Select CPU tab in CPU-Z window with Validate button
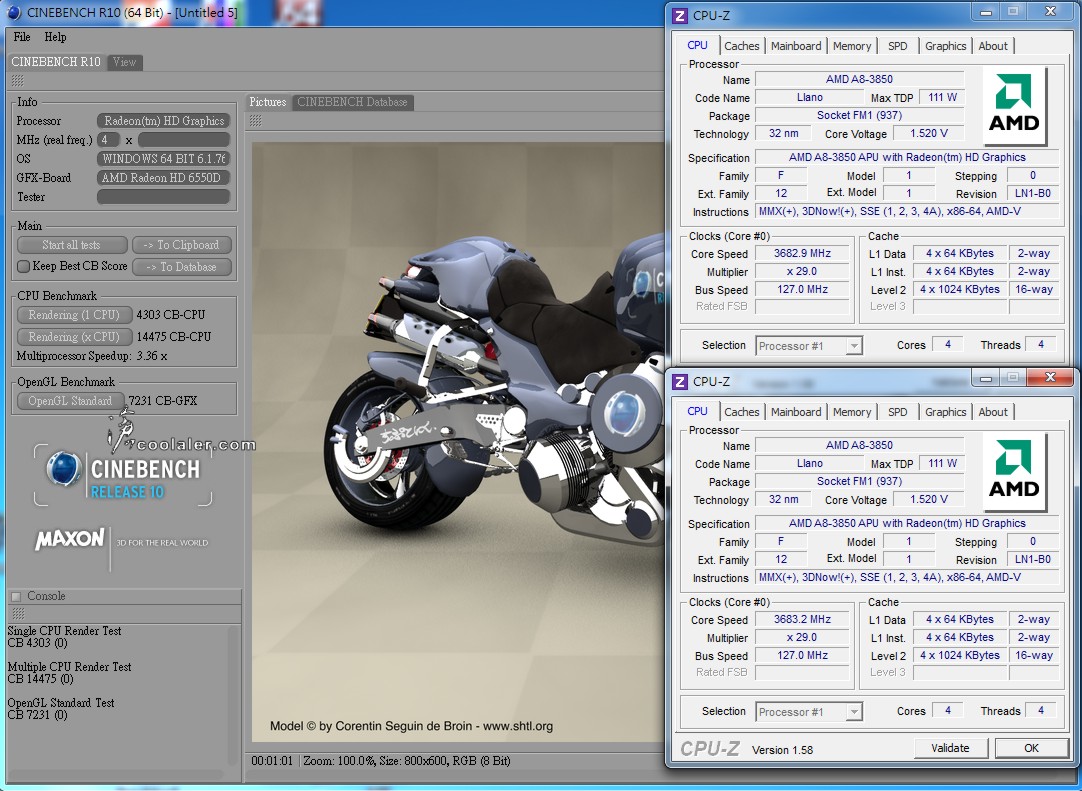The width and height of the screenshot is (1082, 791). (x=698, y=411)
